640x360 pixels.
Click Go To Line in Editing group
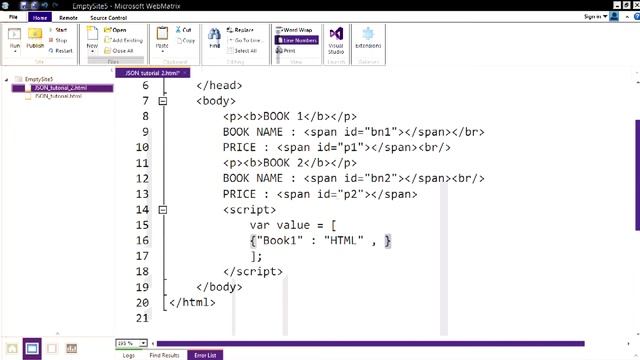244,40
